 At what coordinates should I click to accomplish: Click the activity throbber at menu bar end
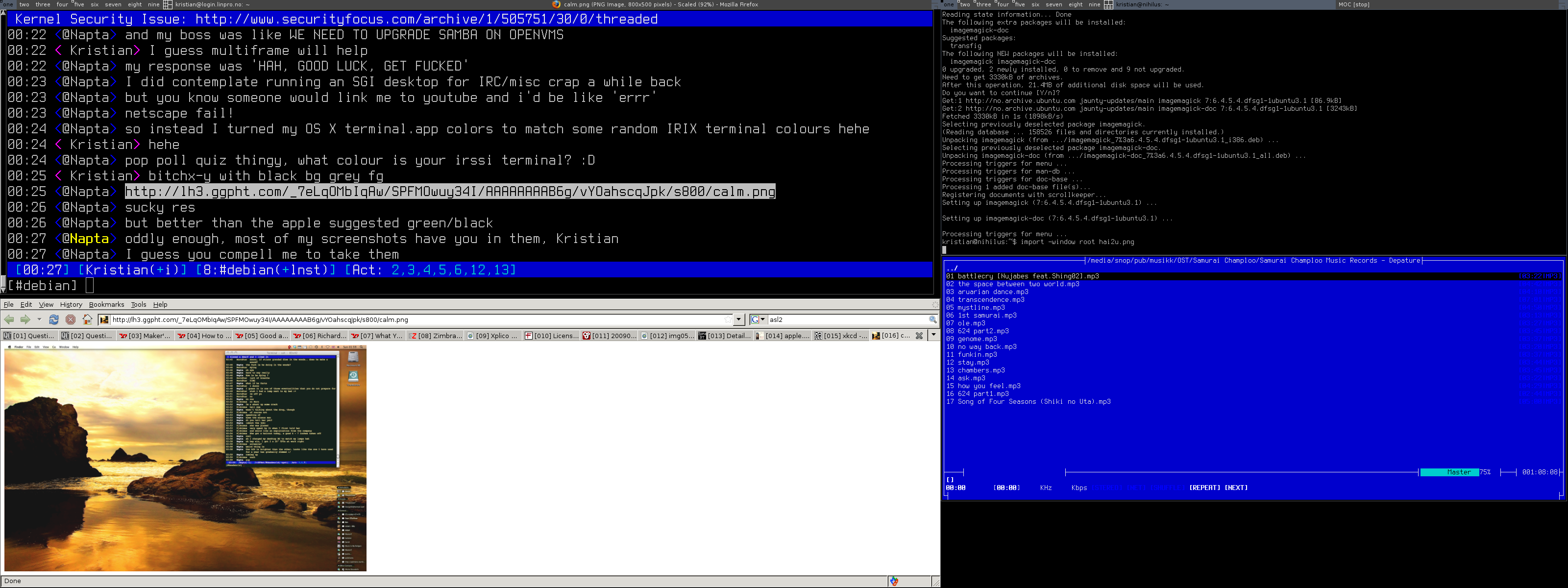click(x=935, y=304)
